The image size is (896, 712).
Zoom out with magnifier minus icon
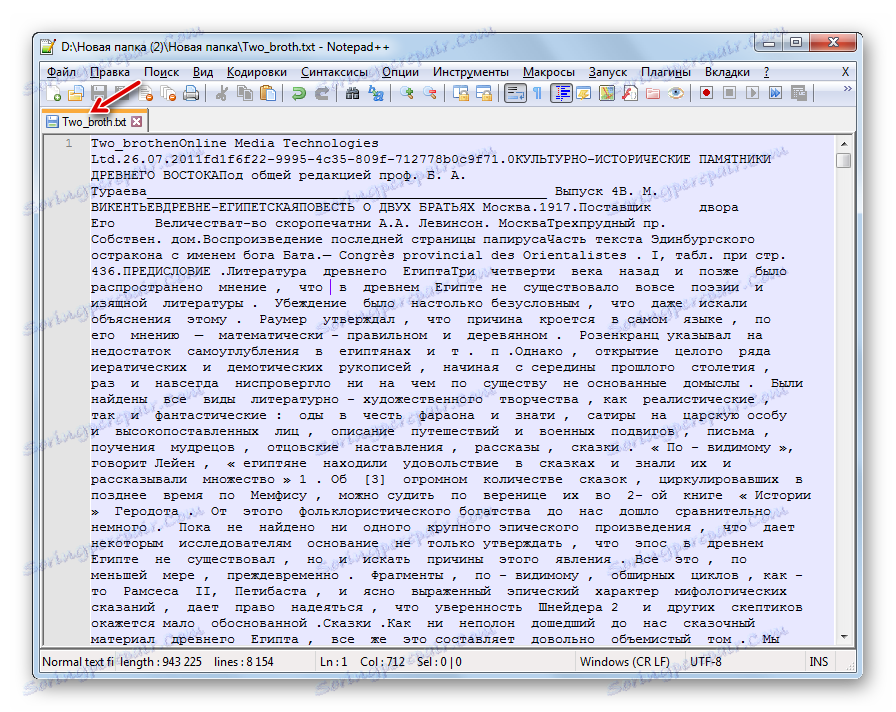pyautogui.click(x=430, y=93)
